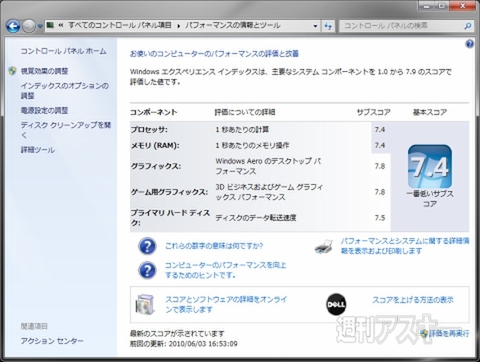The height and width of the screenshot is (362, 480).
Task: Open the address bar history dropdown
Action: click(315, 26)
